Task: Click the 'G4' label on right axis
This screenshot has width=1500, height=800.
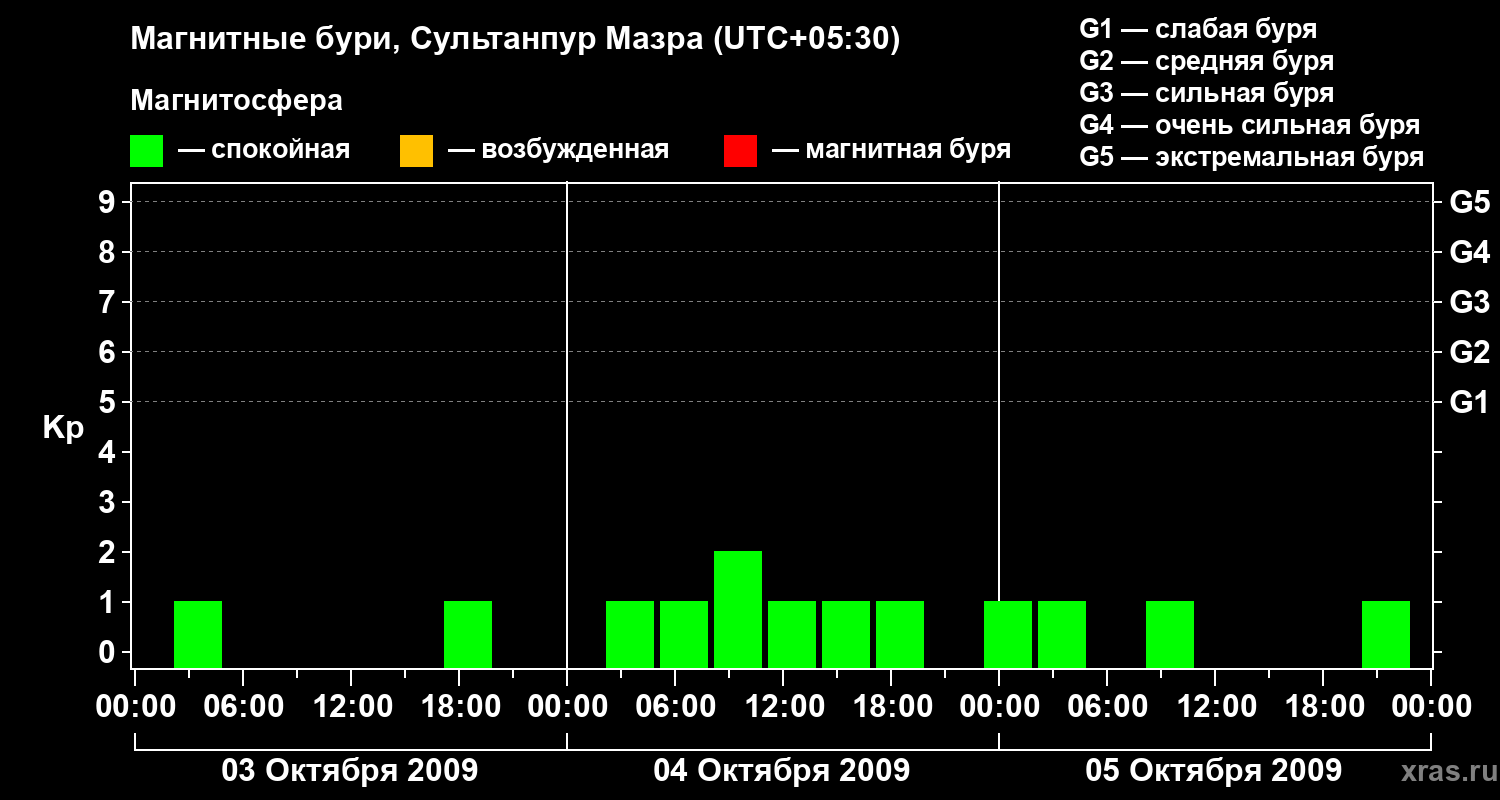Action: click(1470, 252)
